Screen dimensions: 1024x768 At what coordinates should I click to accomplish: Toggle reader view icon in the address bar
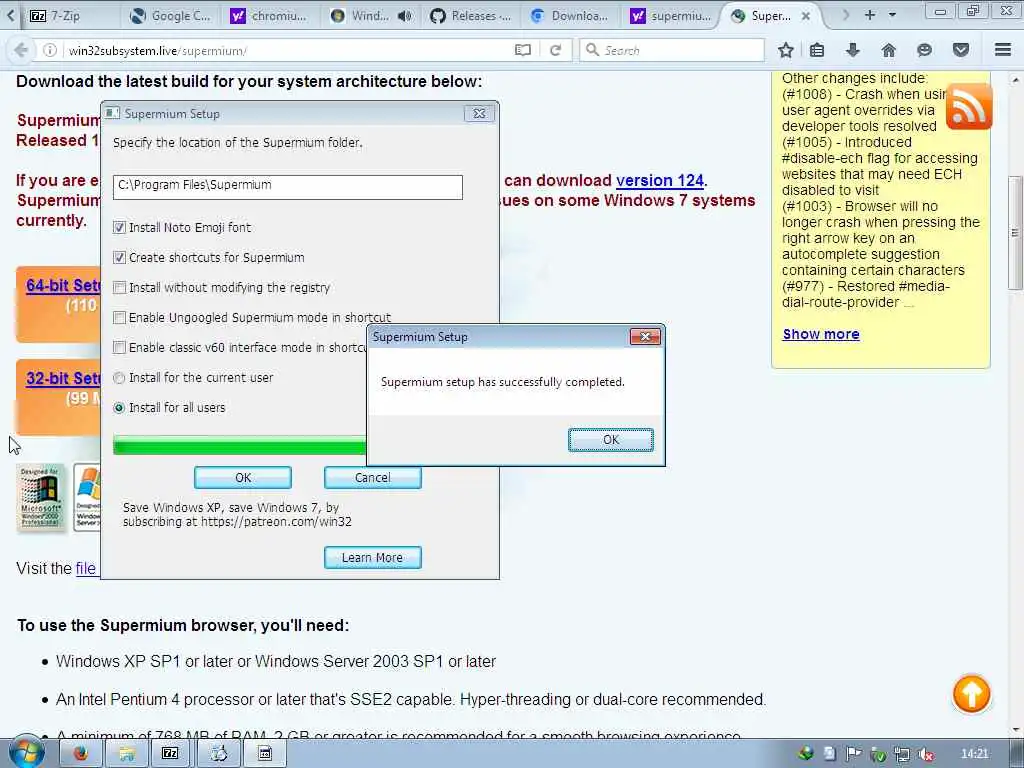point(522,50)
